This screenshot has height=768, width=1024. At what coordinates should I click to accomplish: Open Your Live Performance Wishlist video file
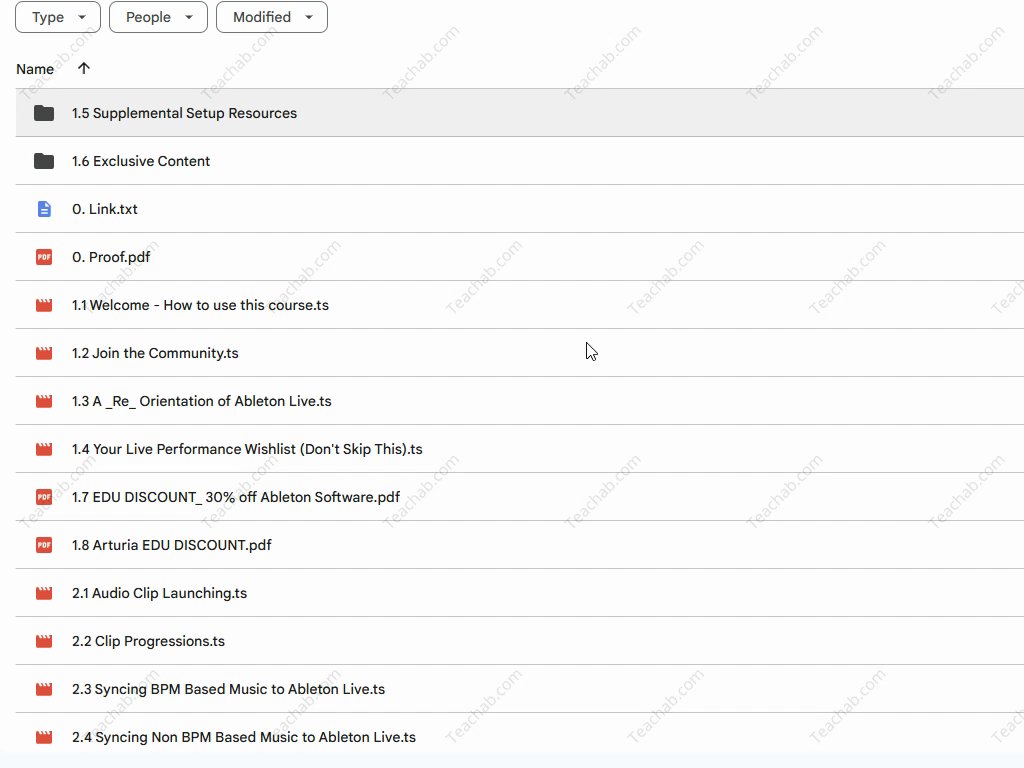click(247, 449)
